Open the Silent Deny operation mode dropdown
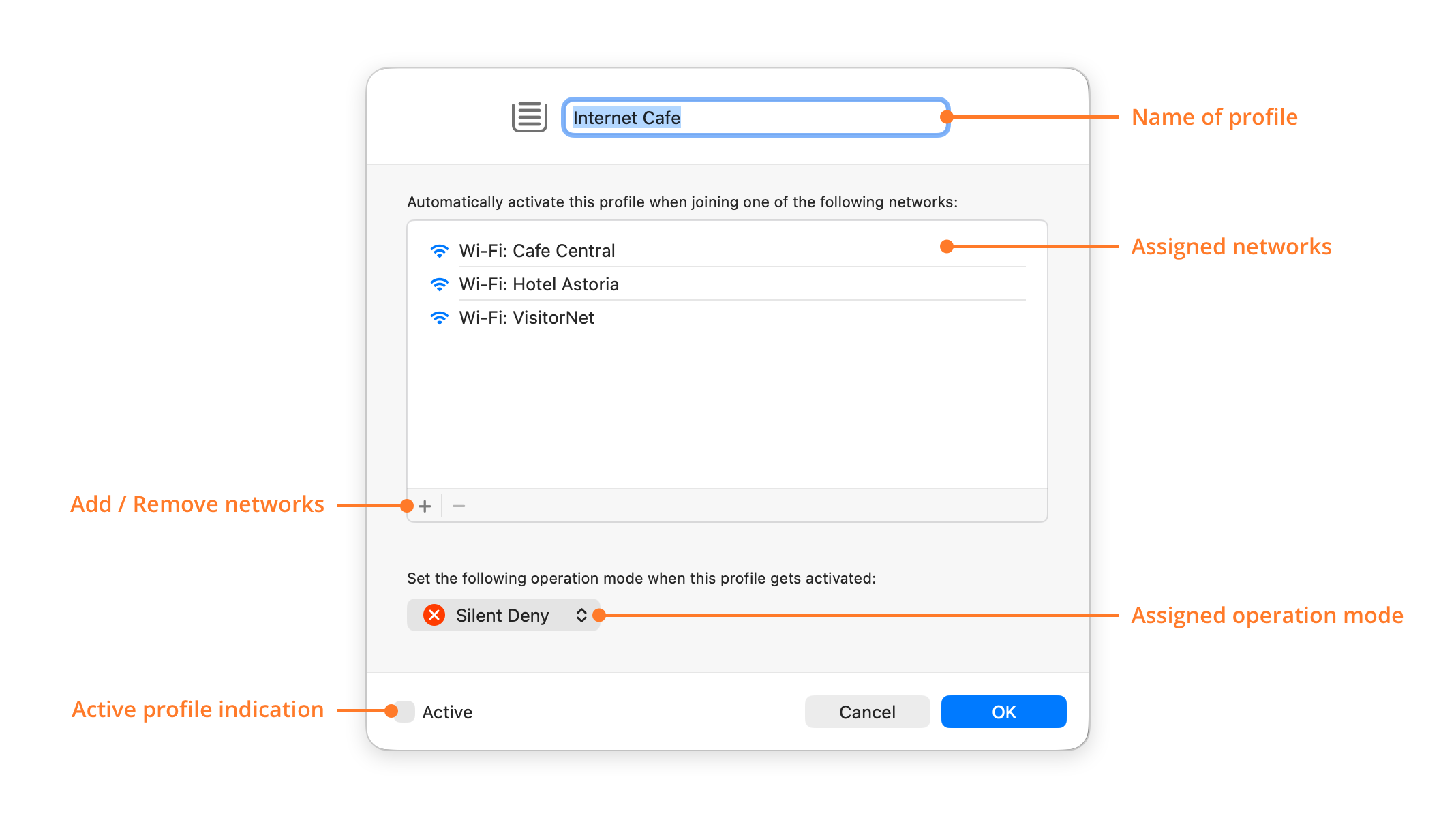Image resolution: width=1456 pixels, height=818 pixels. tap(503, 615)
